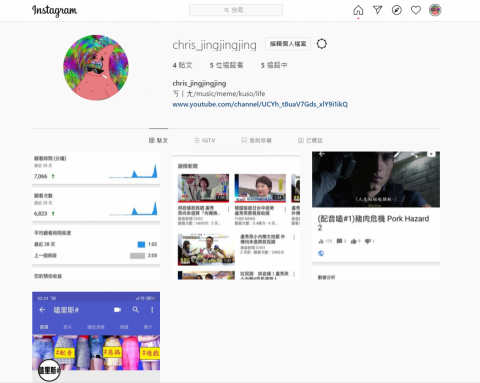The image size is (480, 383).
Task: Click three-dot menu in blue channel post
Action: [x=152, y=310]
